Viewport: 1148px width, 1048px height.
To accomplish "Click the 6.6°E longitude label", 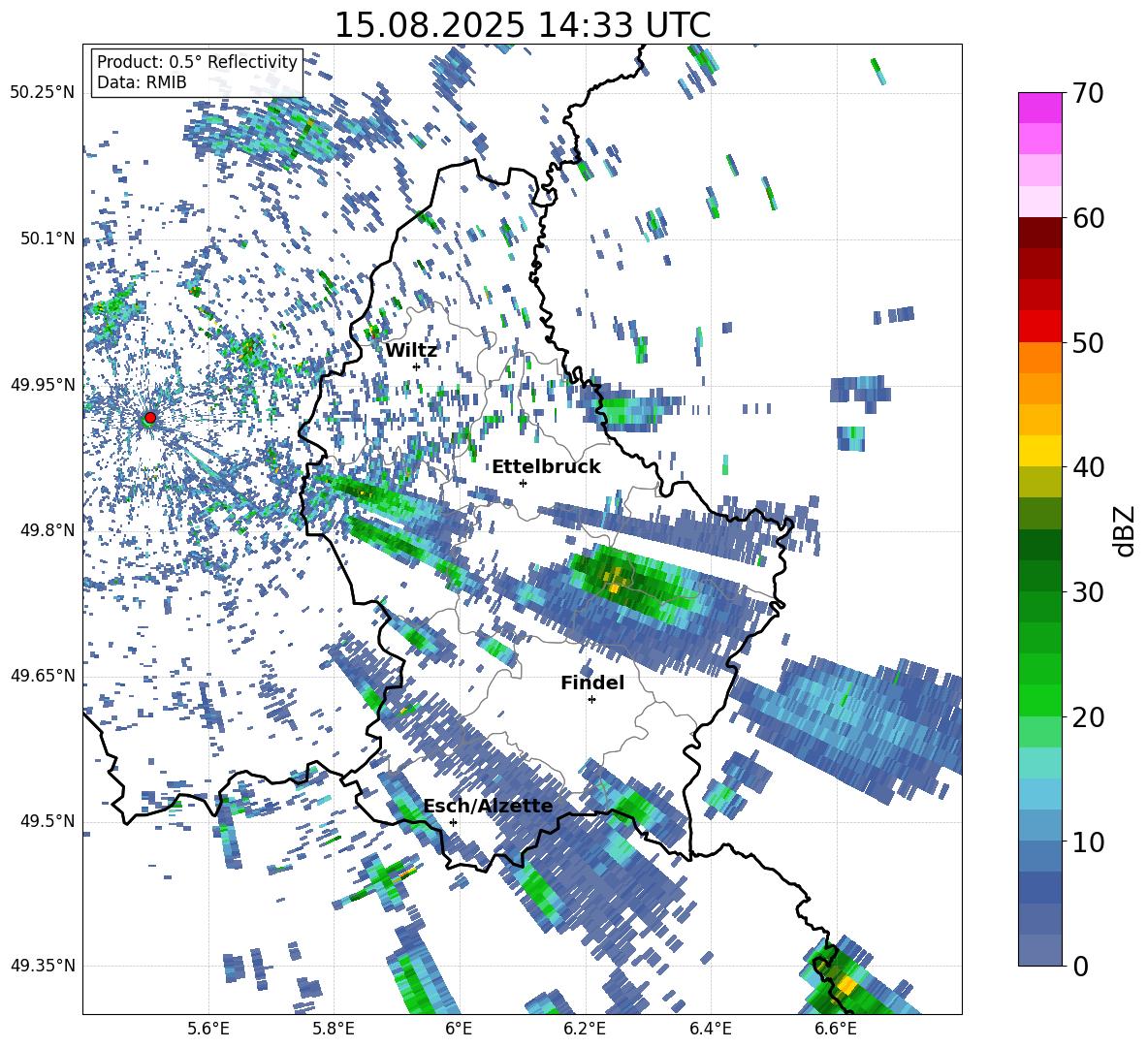I will coord(836,1029).
